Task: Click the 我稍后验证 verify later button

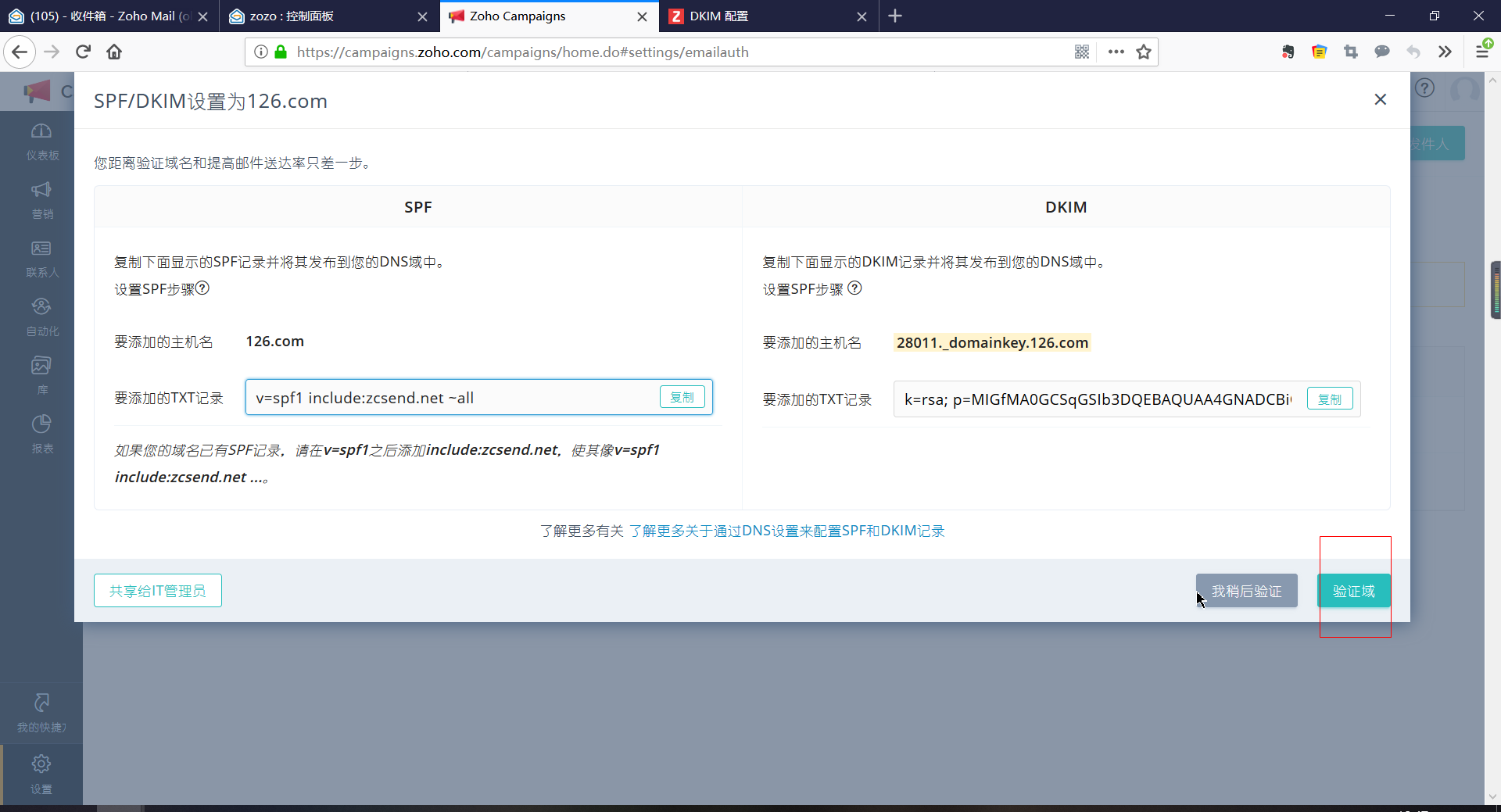Action: tap(1246, 591)
